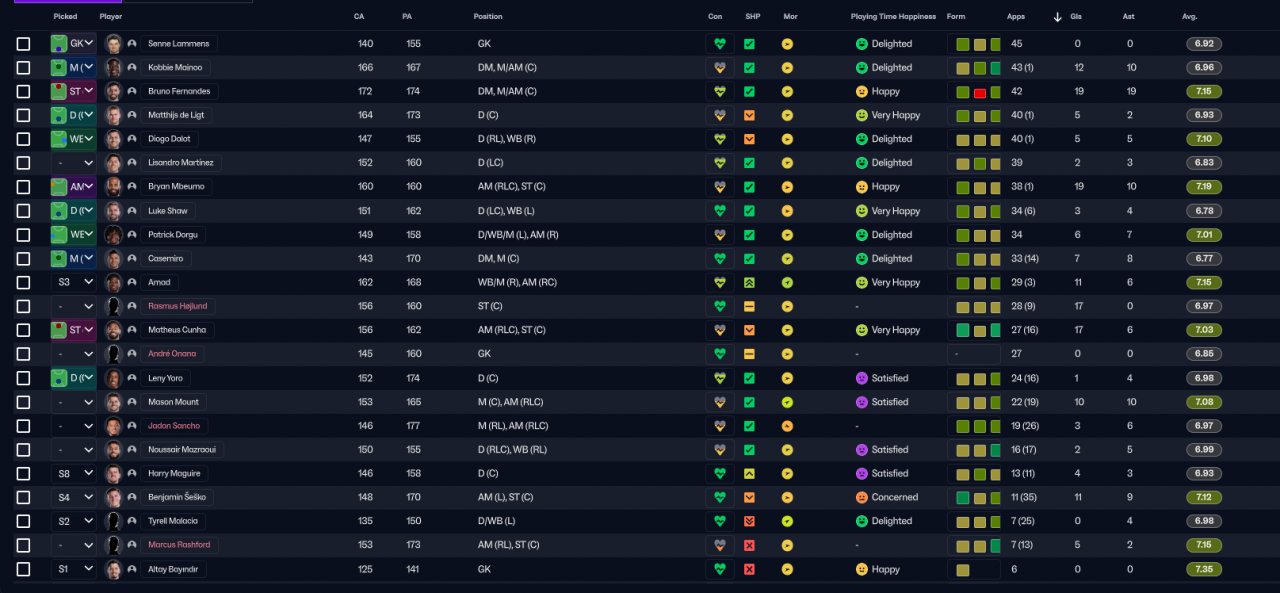Click Bruno Fernandes' condition heart icon
The image size is (1280, 593).
718,91
